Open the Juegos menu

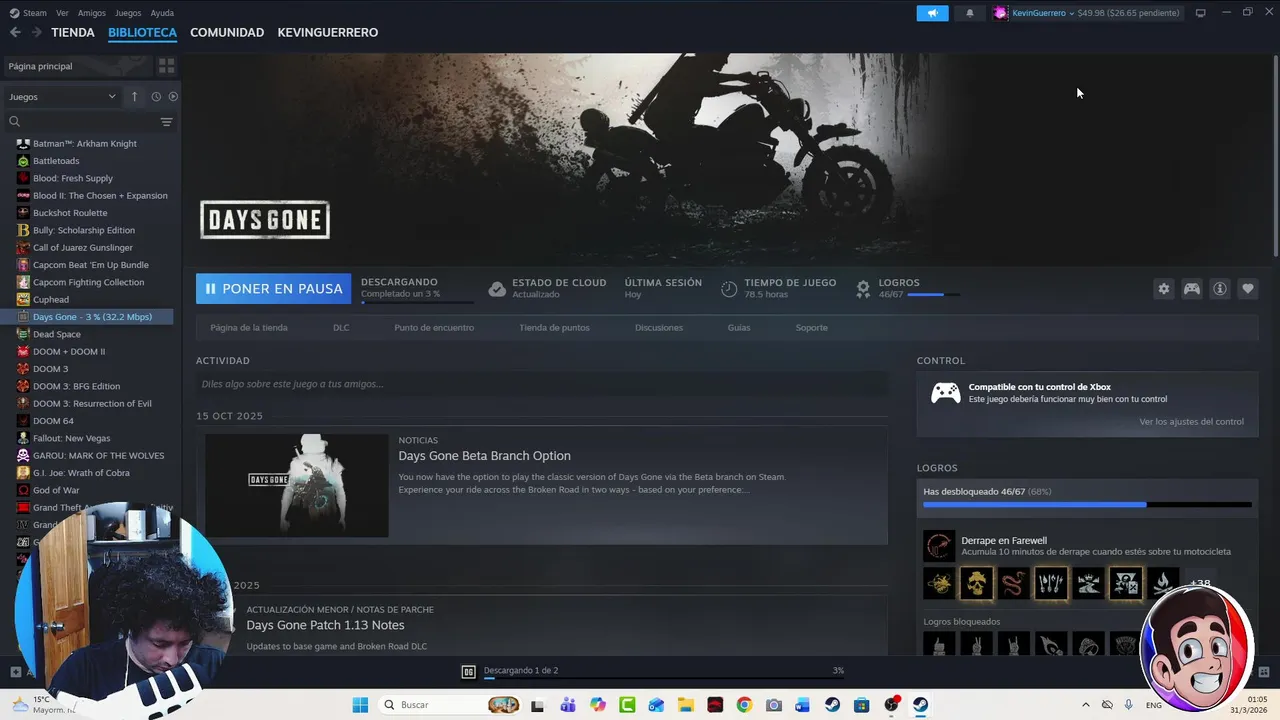[128, 13]
